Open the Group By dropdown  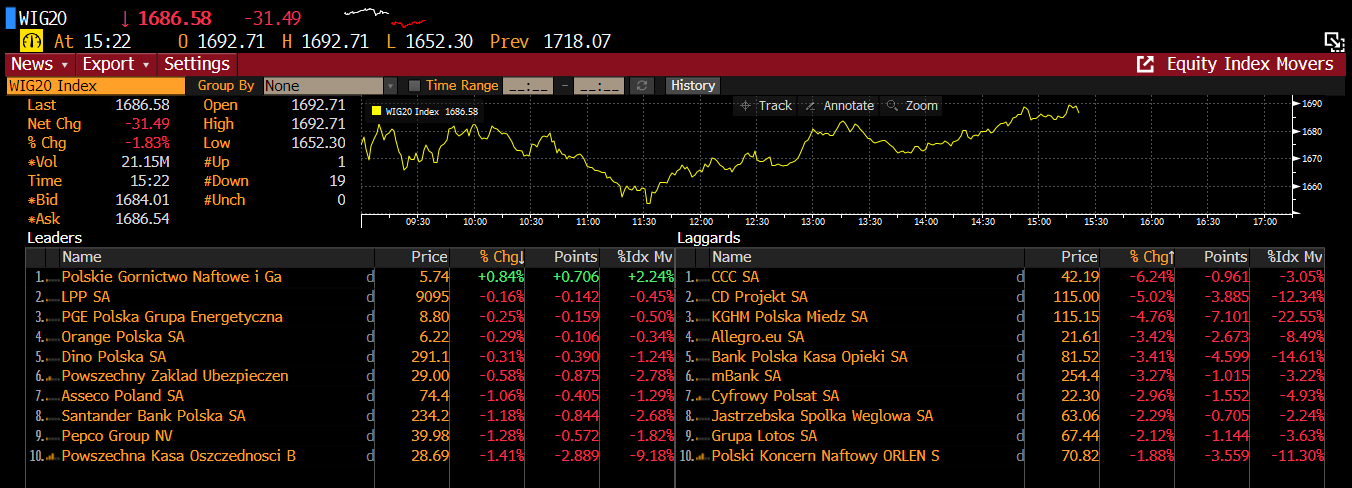(x=389, y=86)
